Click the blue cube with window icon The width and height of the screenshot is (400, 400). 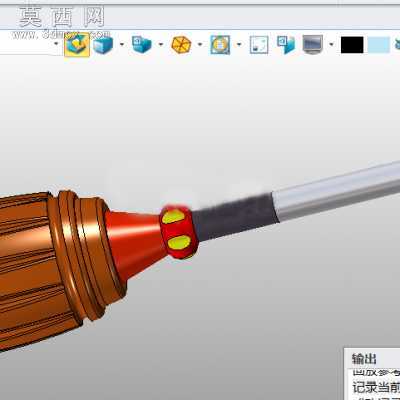coord(142,44)
